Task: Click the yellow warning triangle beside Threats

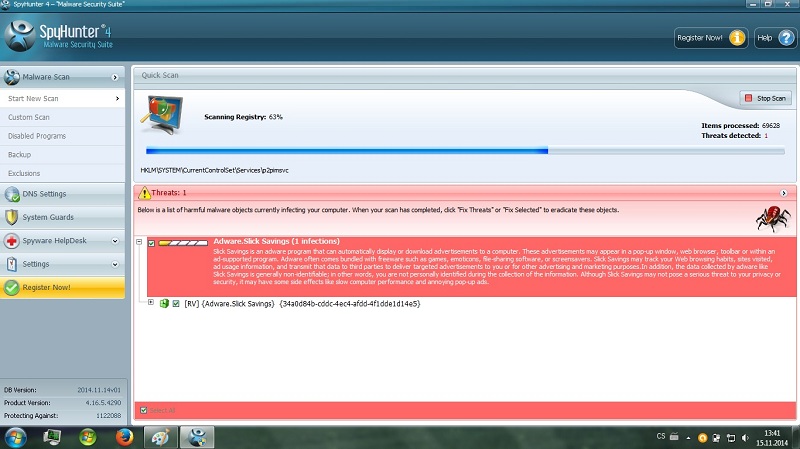Action: click(144, 193)
